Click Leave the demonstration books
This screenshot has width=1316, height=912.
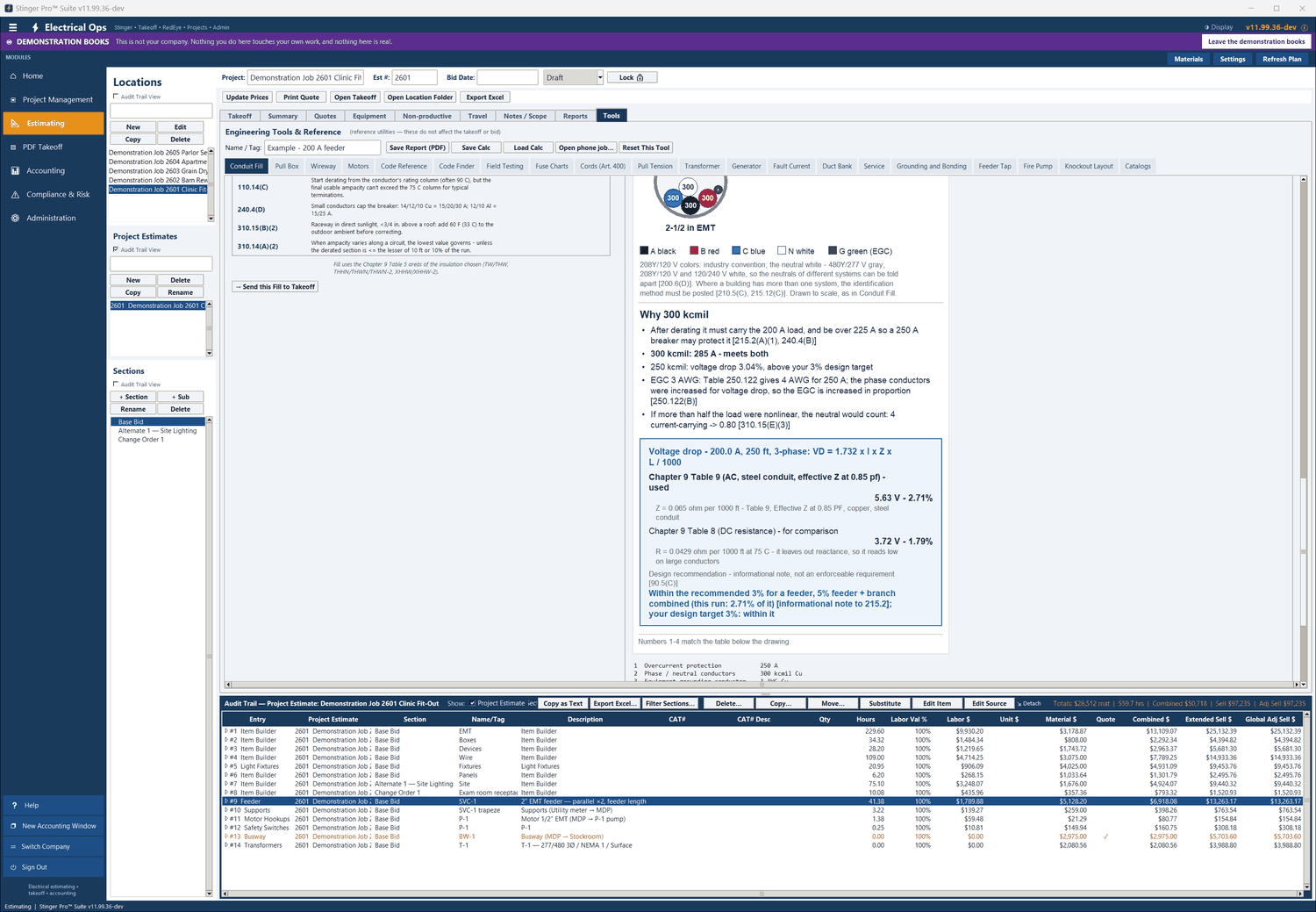pos(1256,41)
